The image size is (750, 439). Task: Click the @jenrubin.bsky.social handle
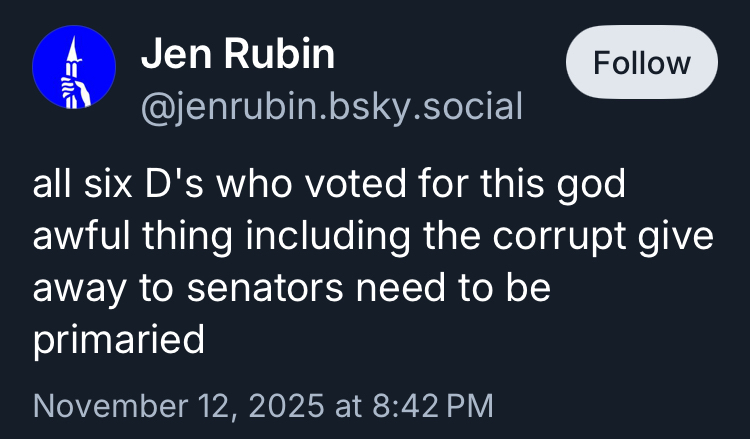pos(332,104)
